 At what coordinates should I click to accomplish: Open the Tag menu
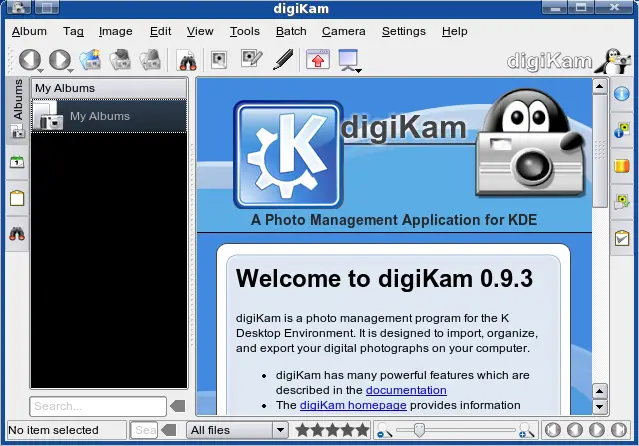pos(73,31)
